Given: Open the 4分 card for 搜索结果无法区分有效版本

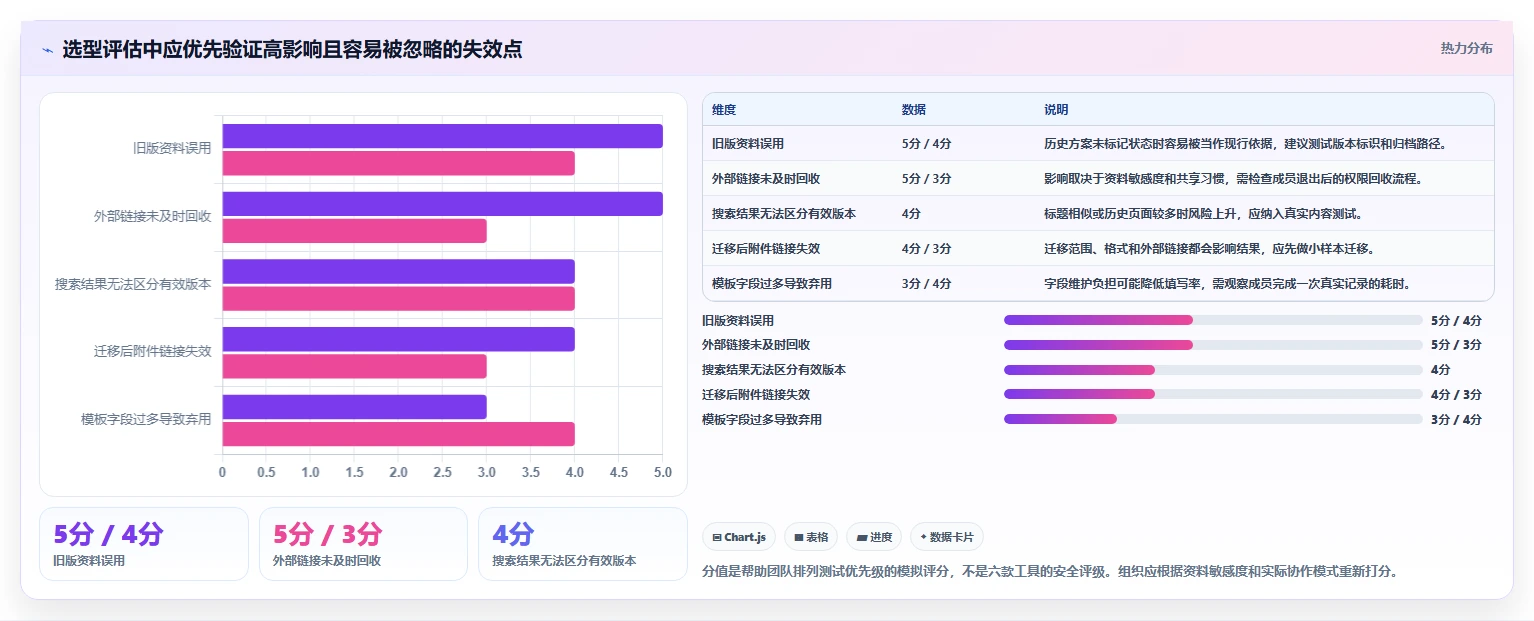Looking at the screenshot, I should coord(583,544).
